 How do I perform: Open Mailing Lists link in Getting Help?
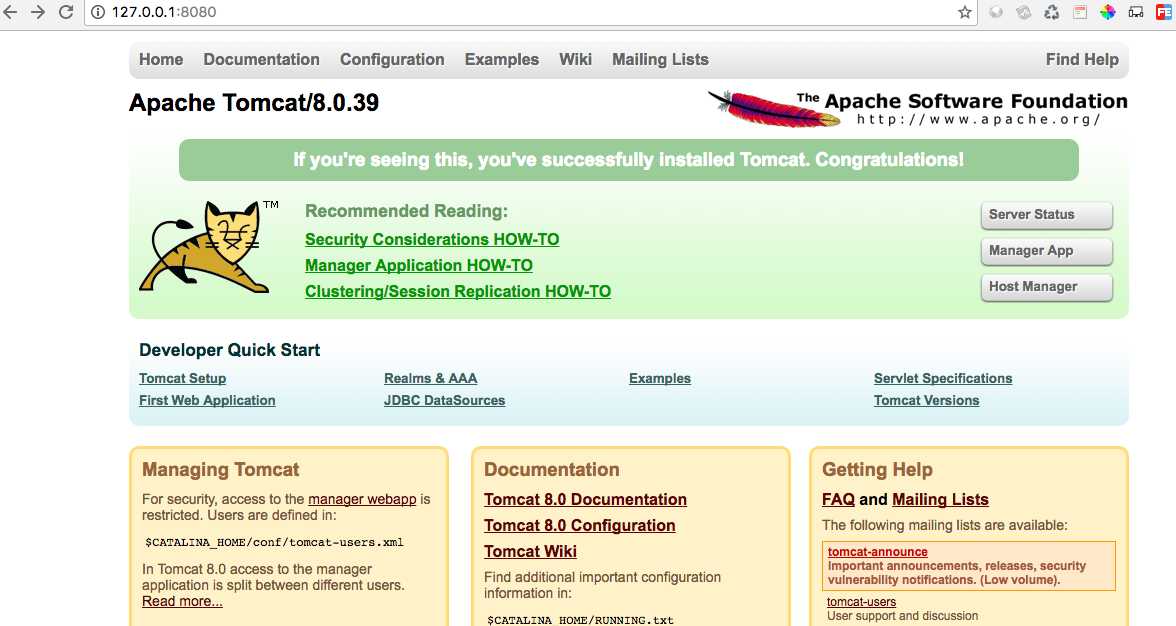point(940,499)
